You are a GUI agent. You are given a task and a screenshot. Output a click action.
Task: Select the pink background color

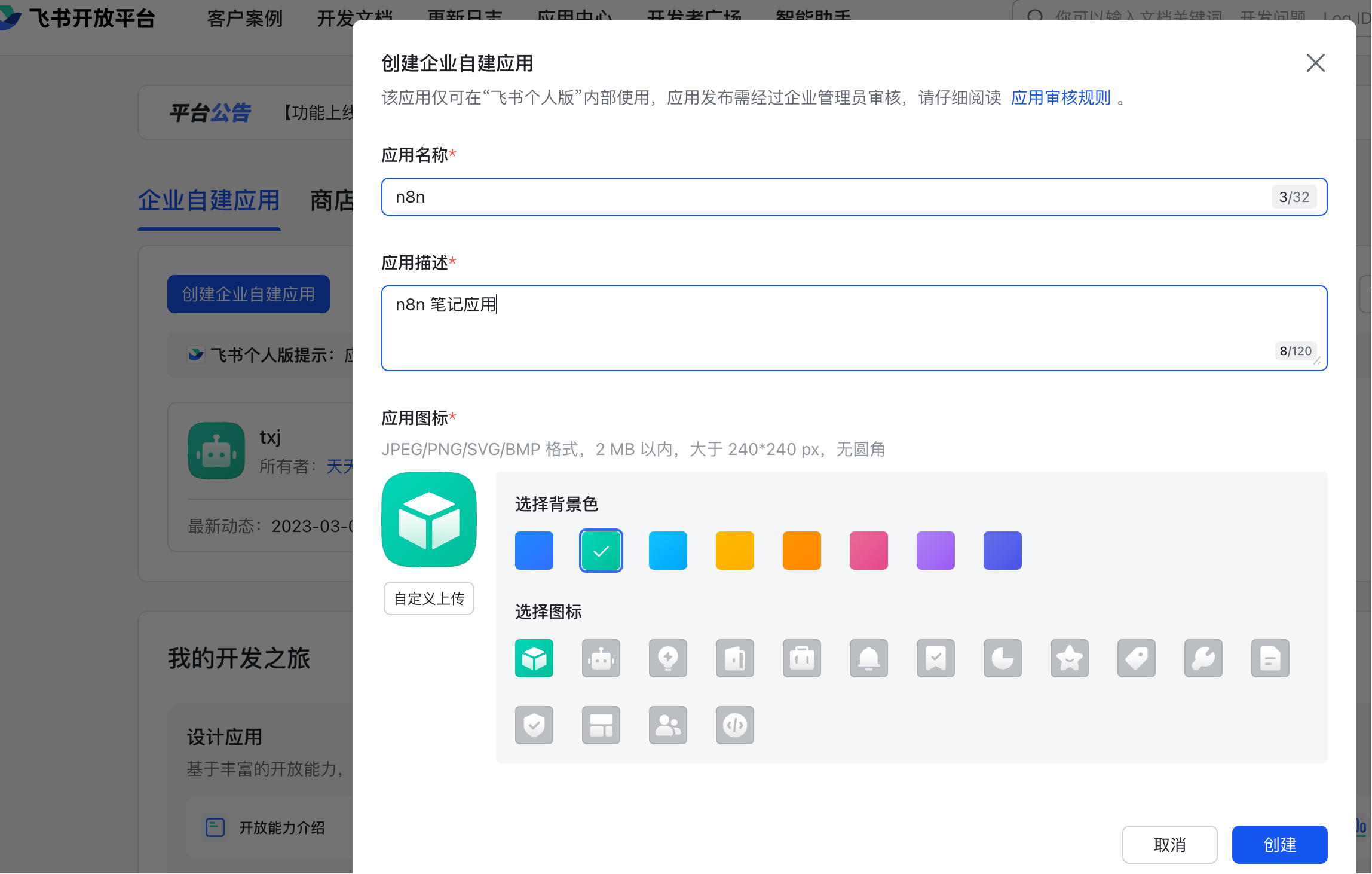[868, 551]
